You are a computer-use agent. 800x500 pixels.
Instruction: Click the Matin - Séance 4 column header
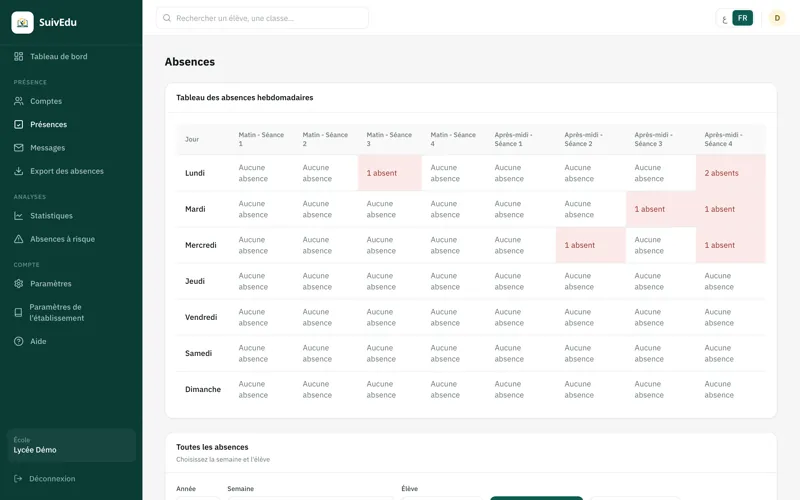[x=453, y=139]
